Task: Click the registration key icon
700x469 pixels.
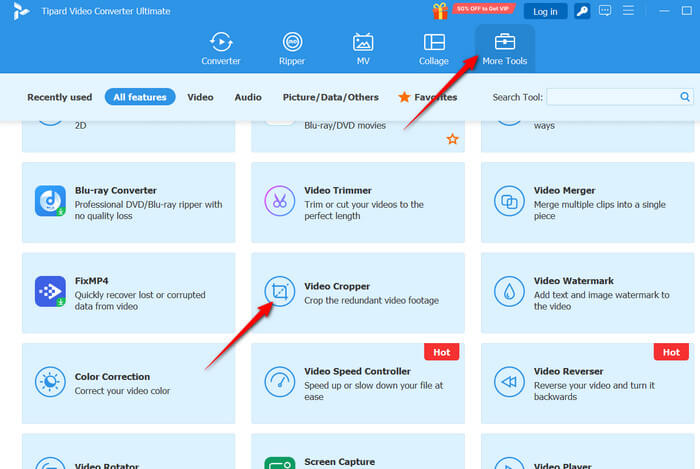Action: (x=582, y=11)
